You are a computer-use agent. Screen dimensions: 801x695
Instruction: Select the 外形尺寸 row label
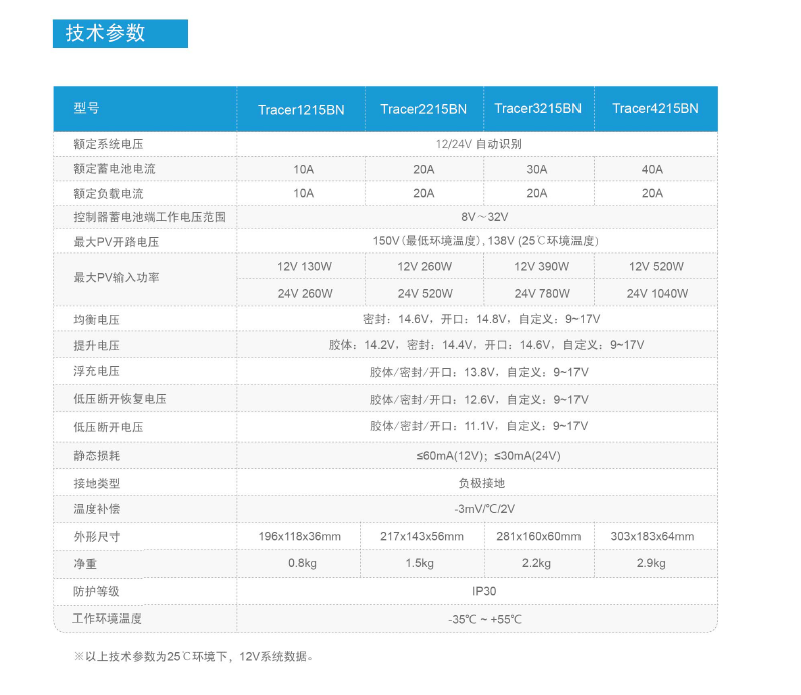96,537
